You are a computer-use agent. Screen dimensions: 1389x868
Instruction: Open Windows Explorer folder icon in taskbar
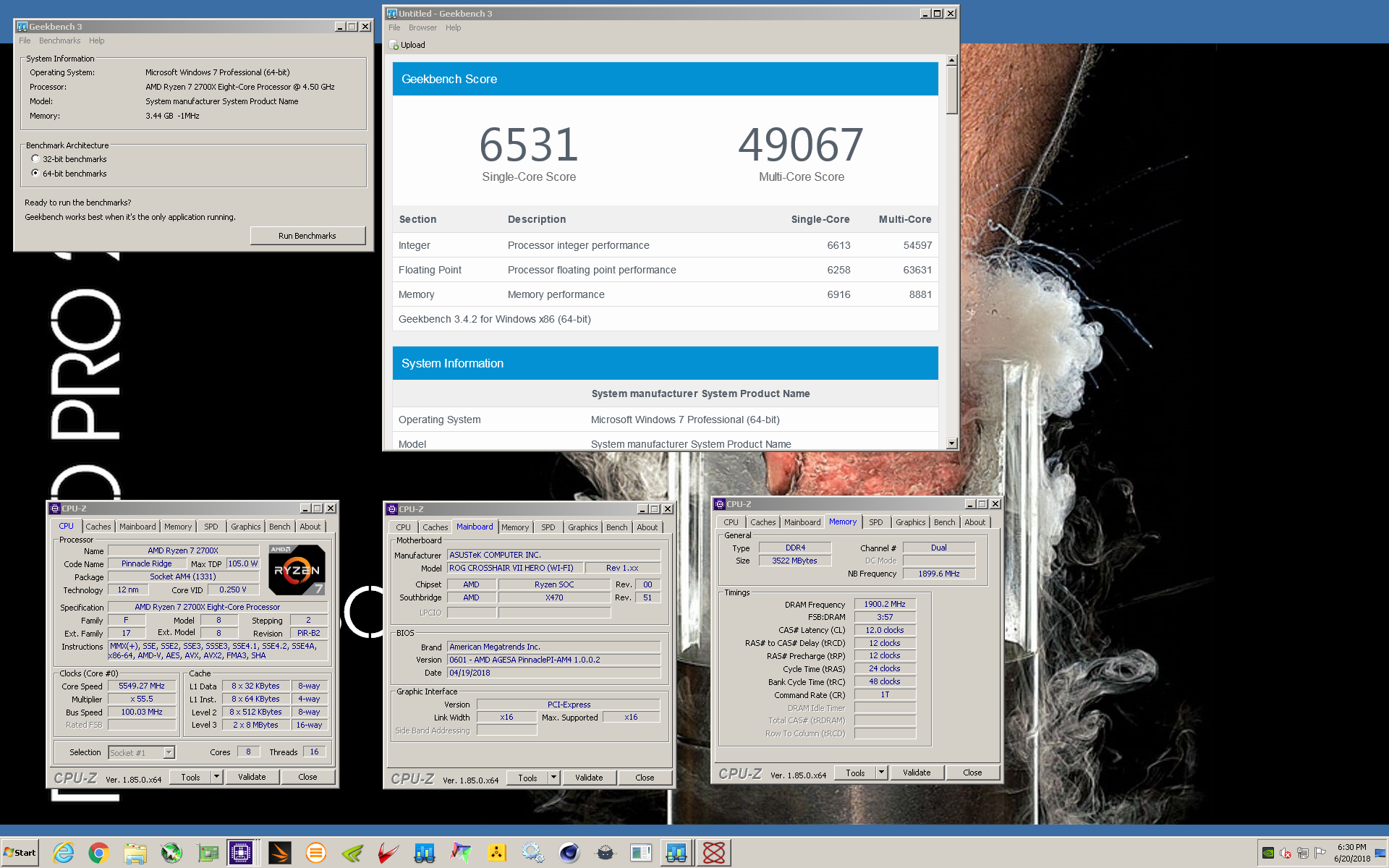click(x=135, y=853)
